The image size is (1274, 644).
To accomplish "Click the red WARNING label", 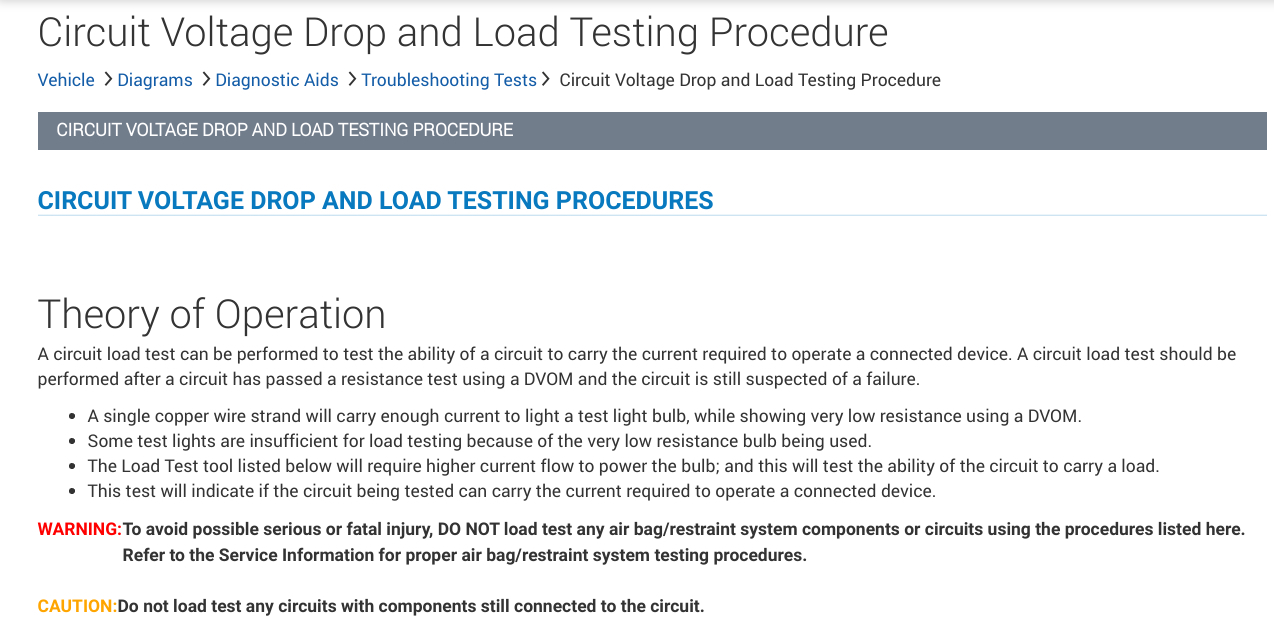I will [79, 529].
